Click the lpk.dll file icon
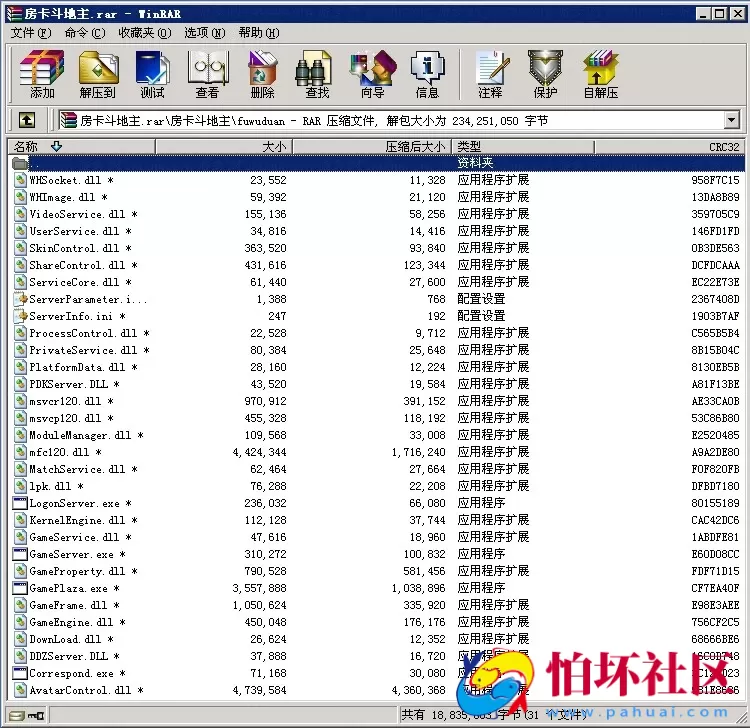 20,486
